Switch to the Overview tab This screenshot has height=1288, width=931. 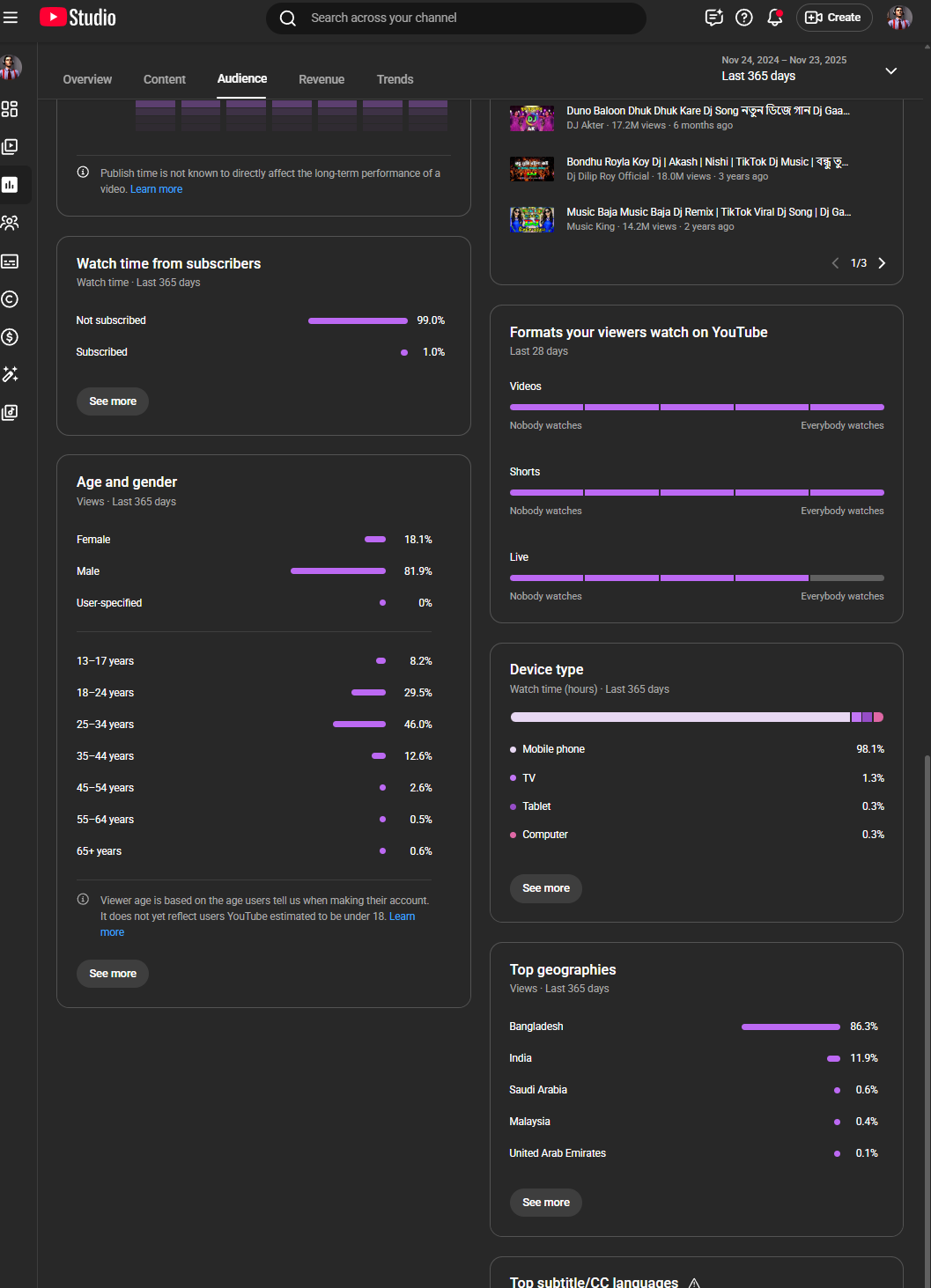[x=87, y=79]
